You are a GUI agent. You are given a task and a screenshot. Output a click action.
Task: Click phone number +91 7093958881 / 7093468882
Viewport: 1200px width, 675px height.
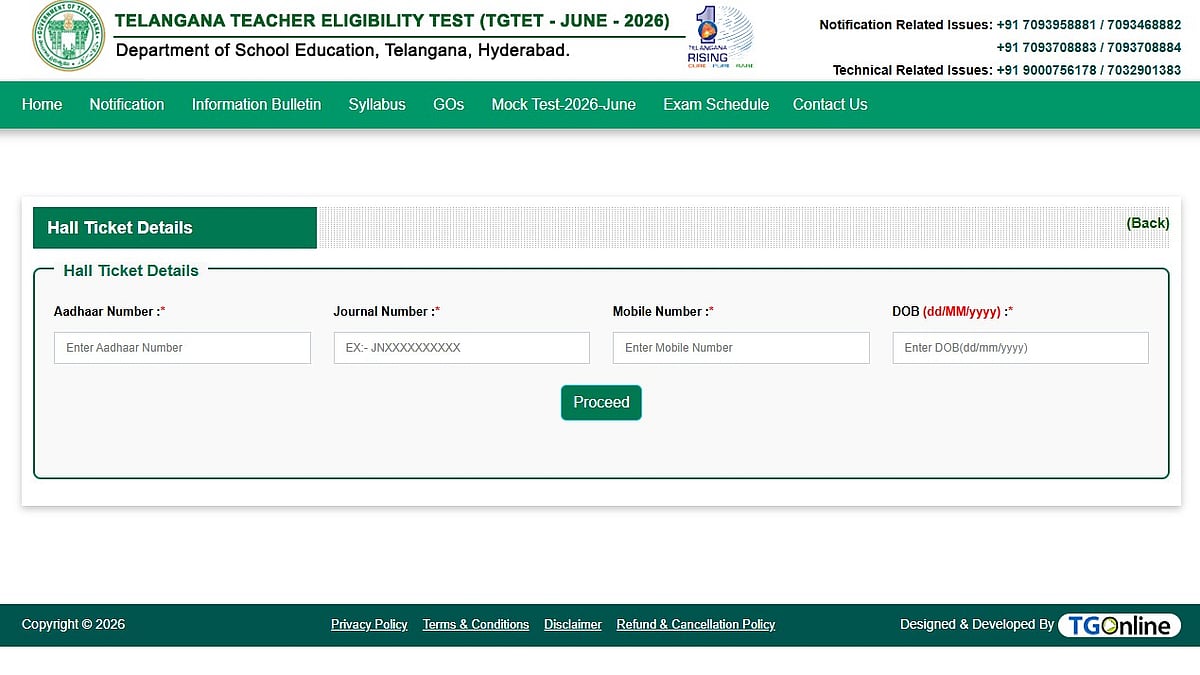click(x=1089, y=25)
